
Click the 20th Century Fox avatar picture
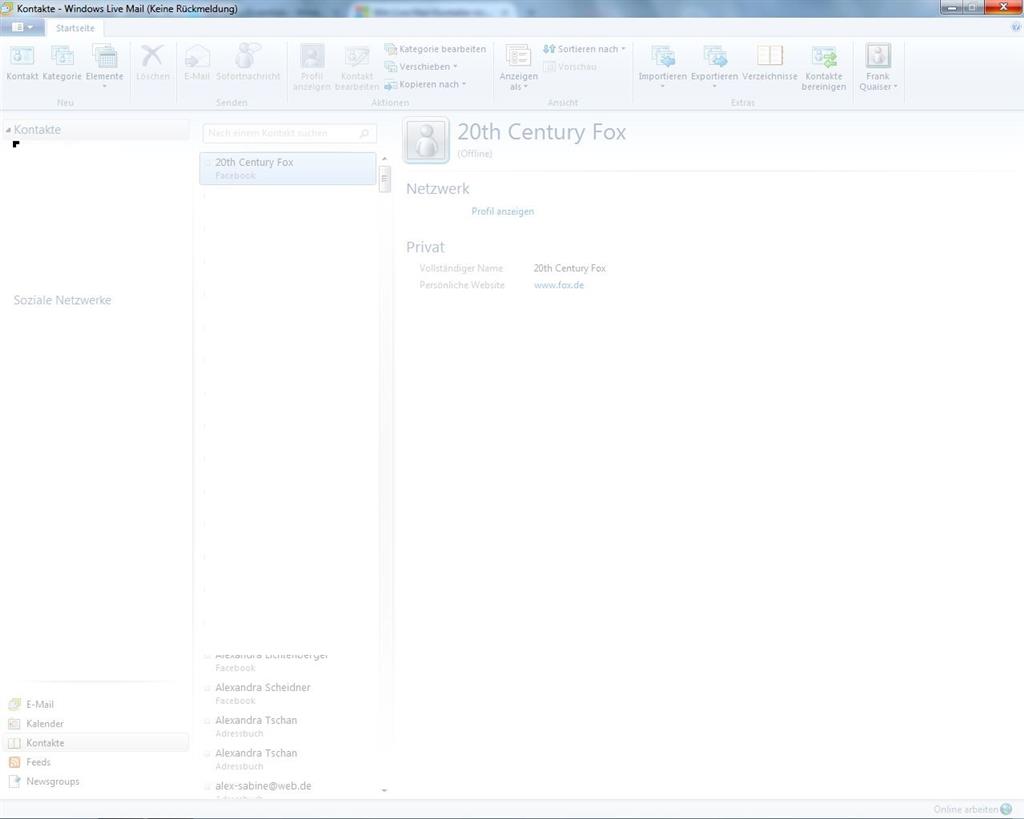pyautogui.click(x=426, y=140)
